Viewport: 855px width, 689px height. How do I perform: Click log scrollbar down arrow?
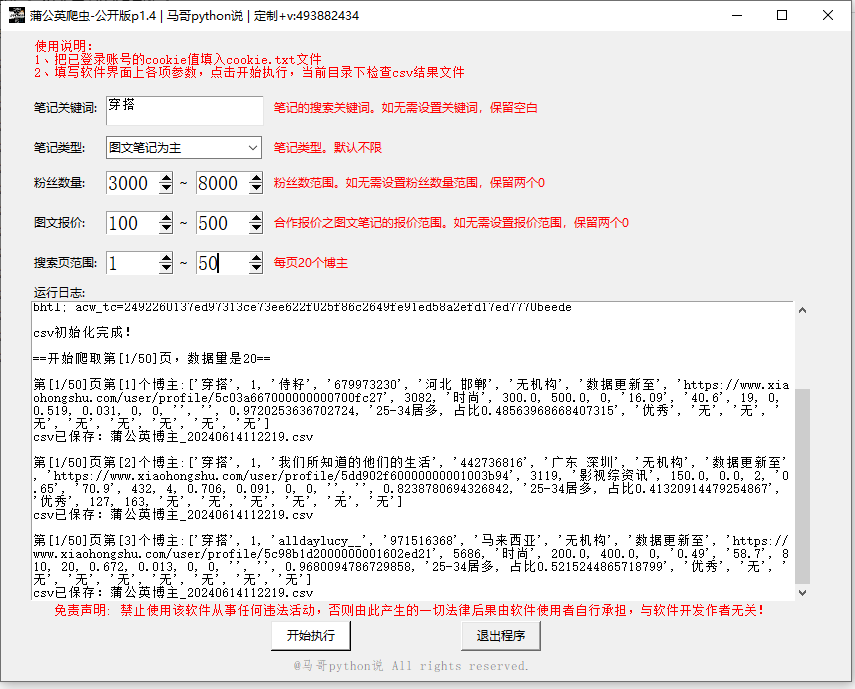(x=802, y=593)
